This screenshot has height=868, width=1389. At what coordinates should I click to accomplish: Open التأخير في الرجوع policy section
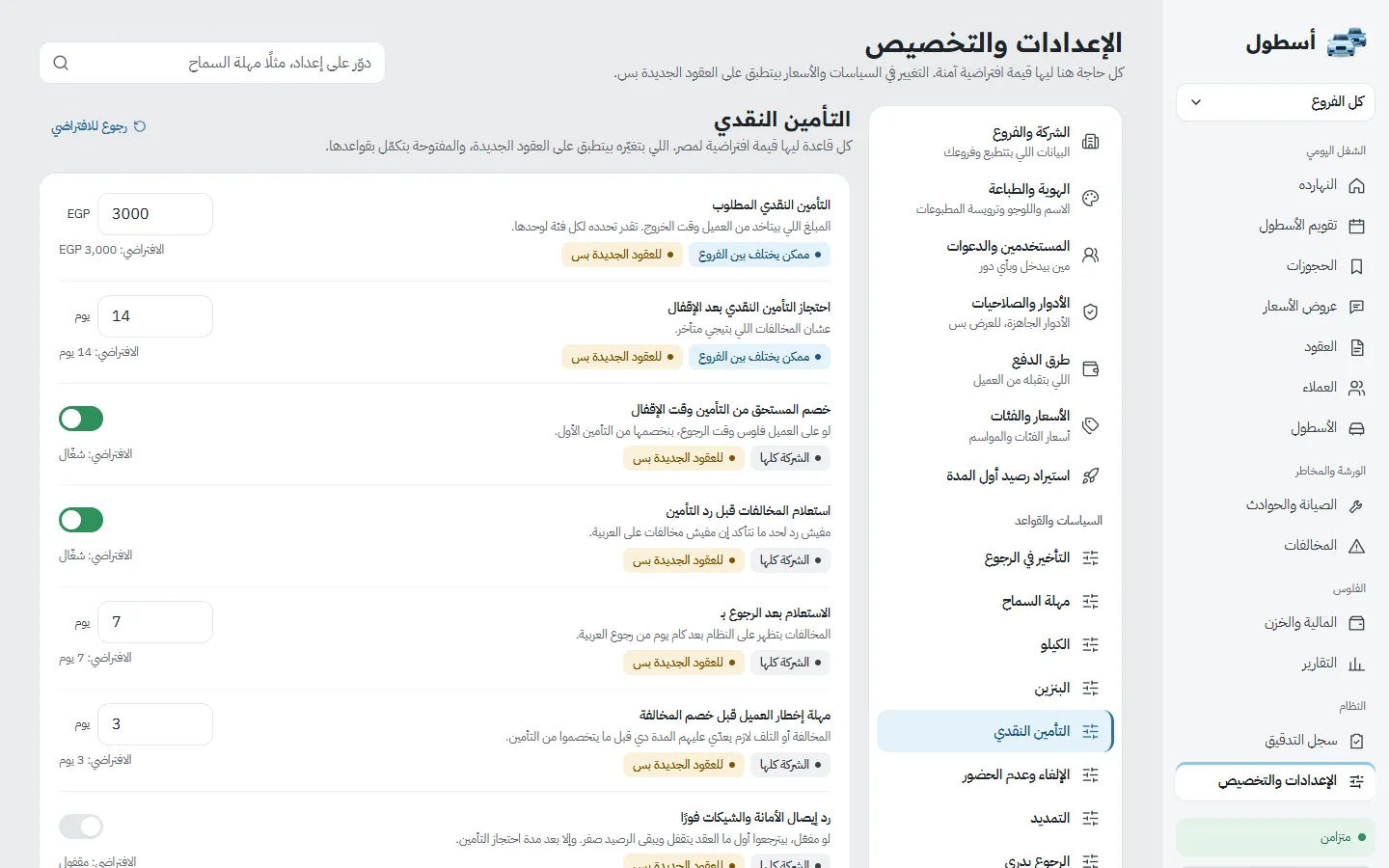pyautogui.click(x=994, y=557)
